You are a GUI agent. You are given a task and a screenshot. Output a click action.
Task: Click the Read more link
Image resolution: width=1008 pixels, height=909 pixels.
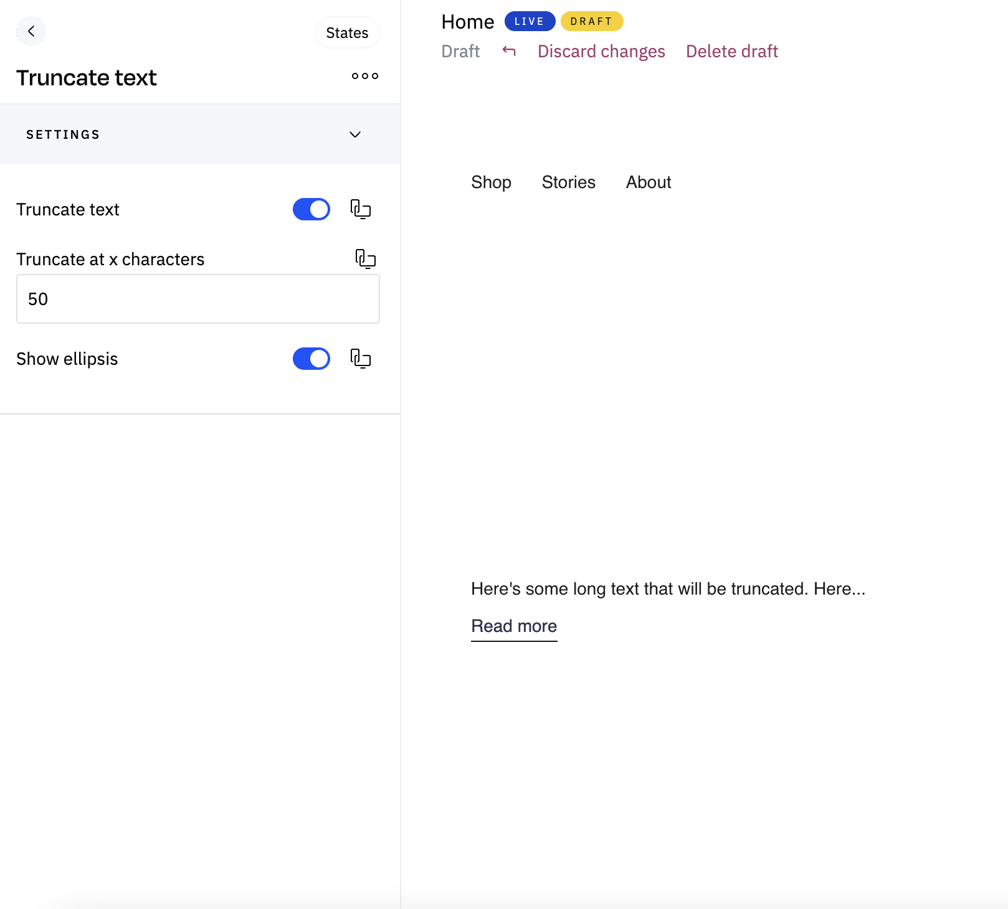[x=514, y=626]
